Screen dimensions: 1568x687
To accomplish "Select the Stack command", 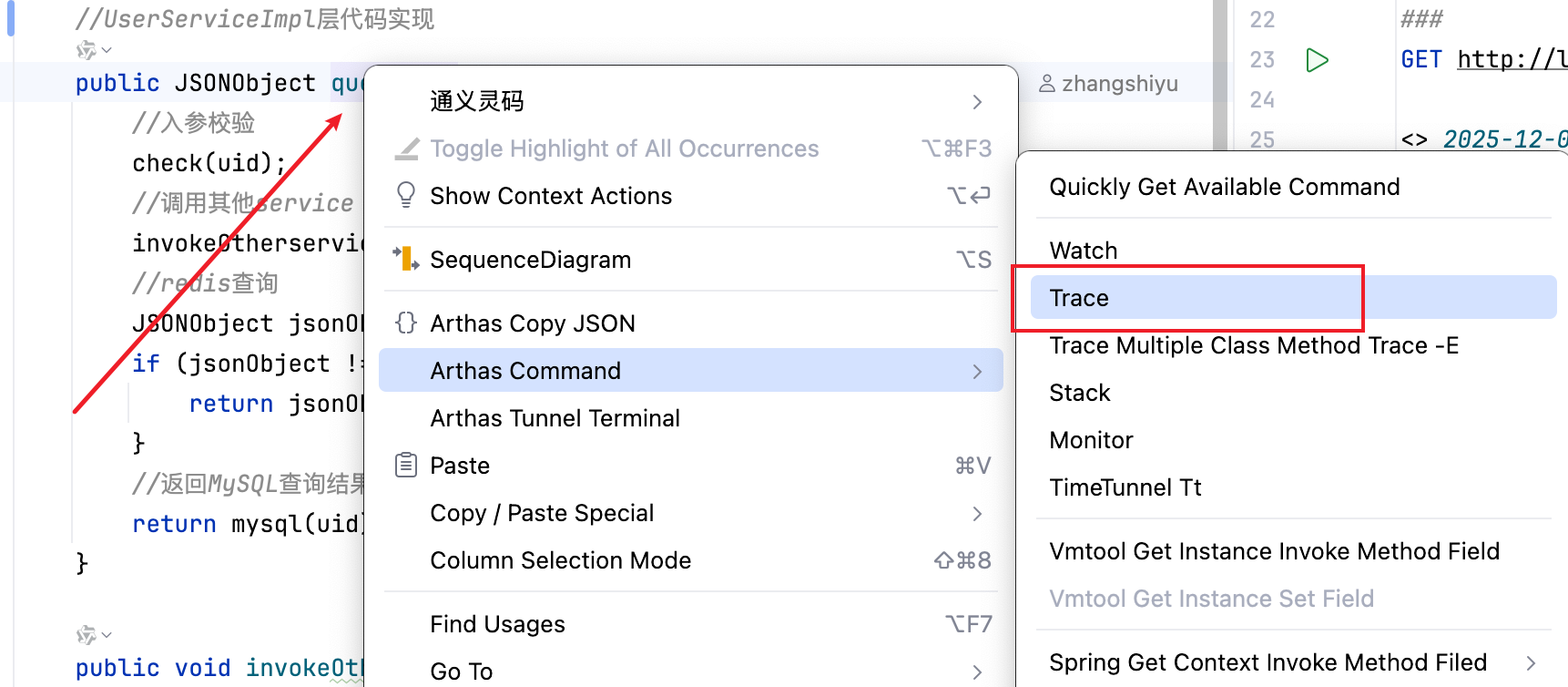I will point(1079,393).
